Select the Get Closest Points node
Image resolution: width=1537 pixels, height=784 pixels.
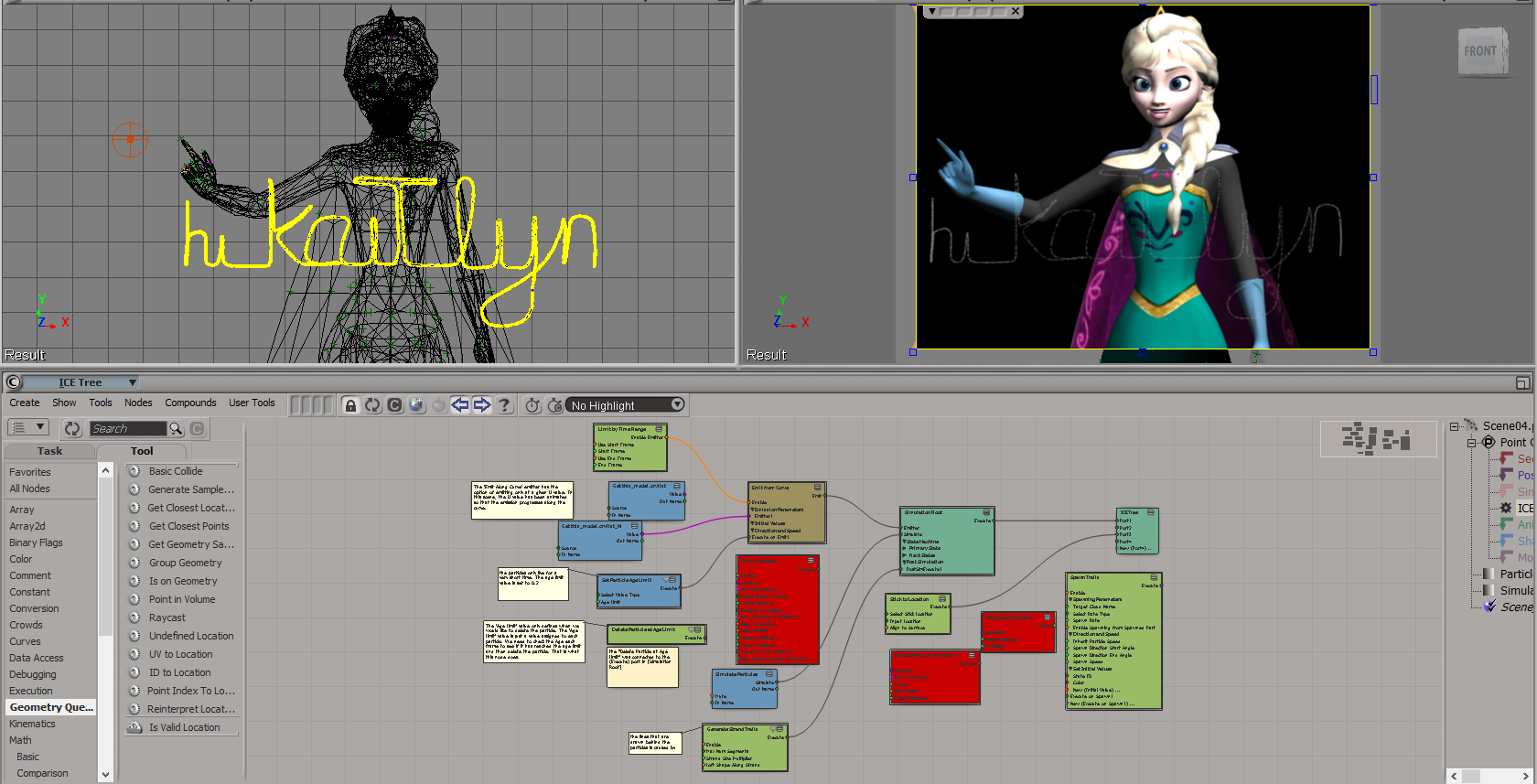coord(189,526)
